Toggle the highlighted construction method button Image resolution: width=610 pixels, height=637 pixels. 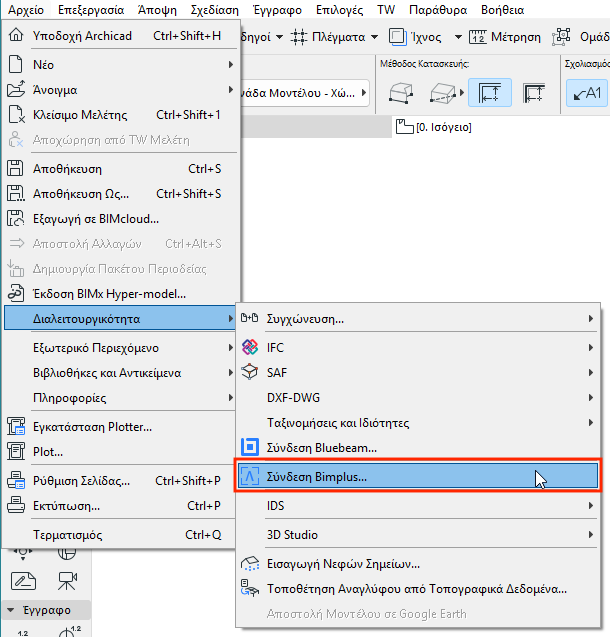[490, 93]
